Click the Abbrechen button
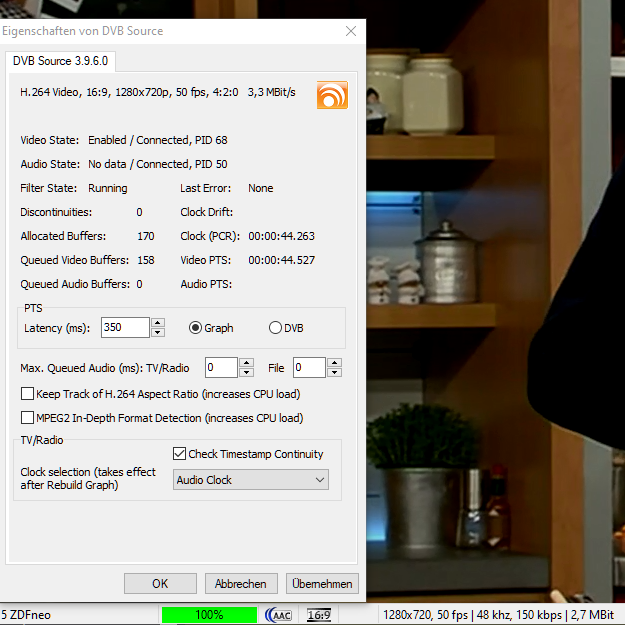 (x=241, y=584)
